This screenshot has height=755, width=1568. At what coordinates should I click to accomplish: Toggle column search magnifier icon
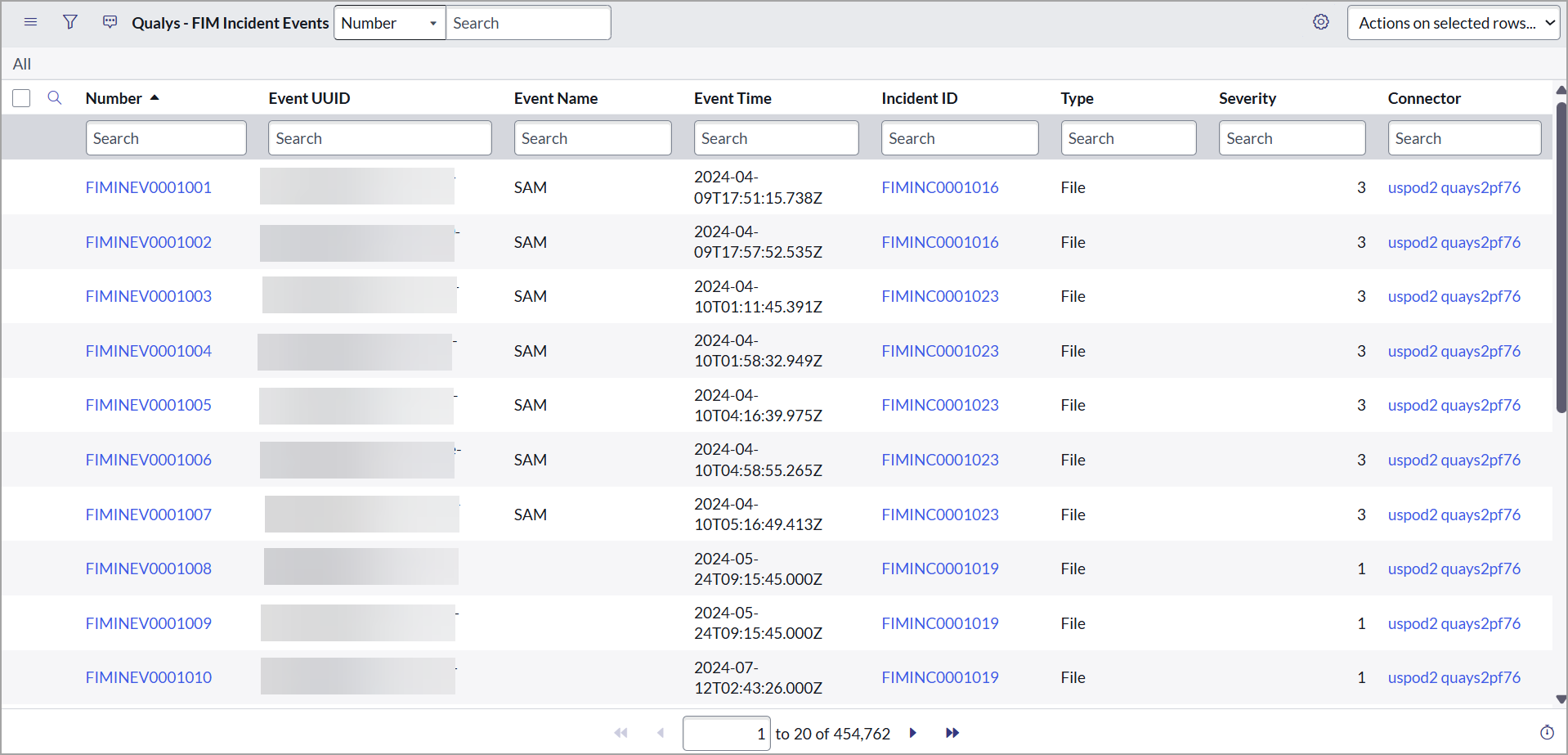(x=55, y=98)
